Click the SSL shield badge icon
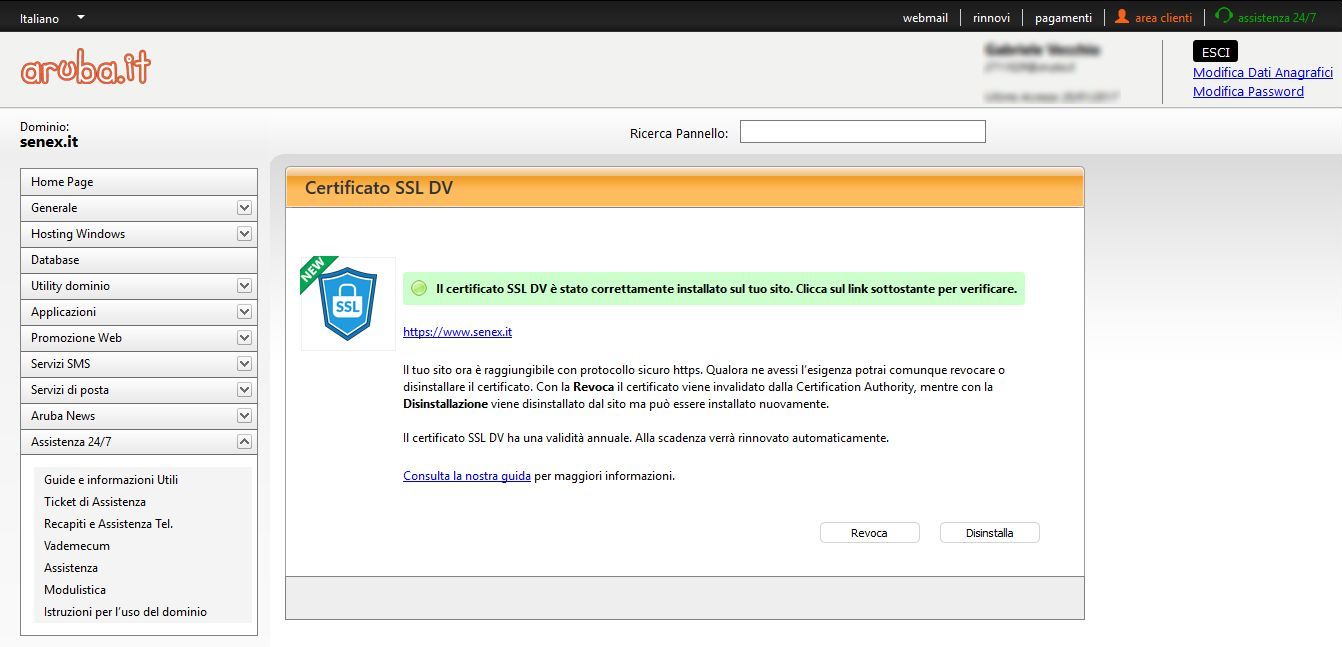The height and width of the screenshot is (647, 1342). coord(348,304)
